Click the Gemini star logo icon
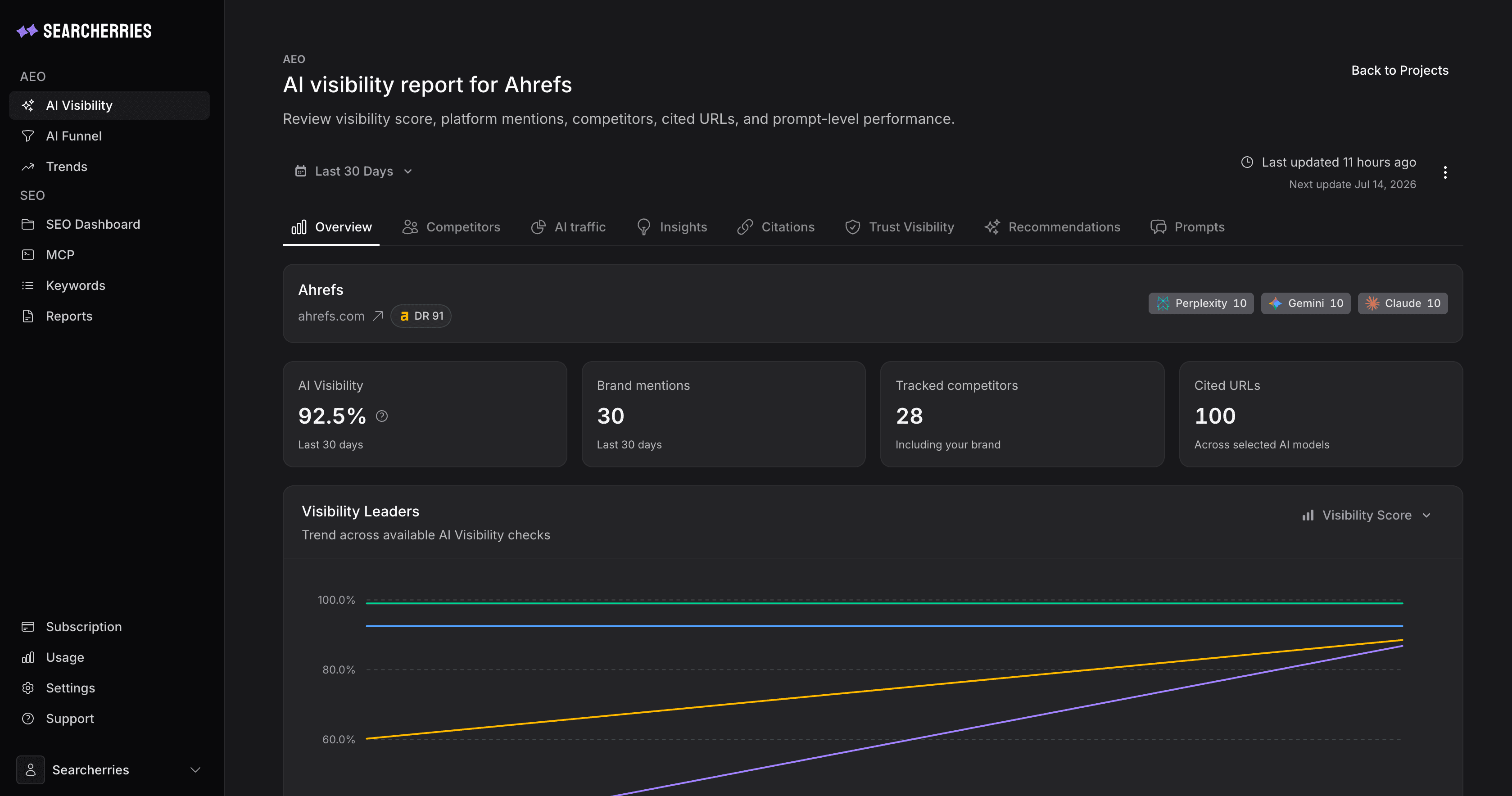 (1275, 303)
